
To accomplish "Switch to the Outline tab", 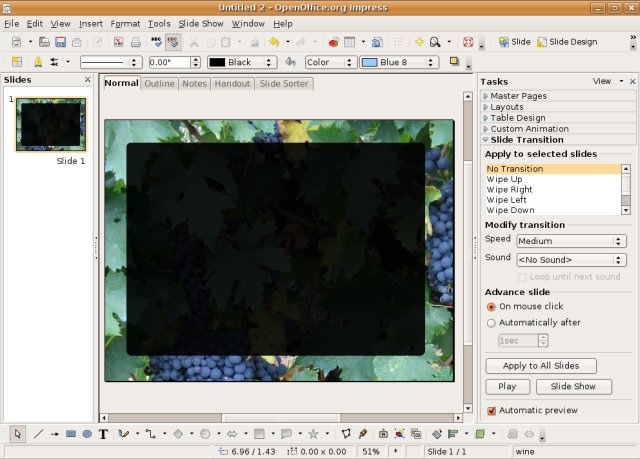I will click(159, 84).
